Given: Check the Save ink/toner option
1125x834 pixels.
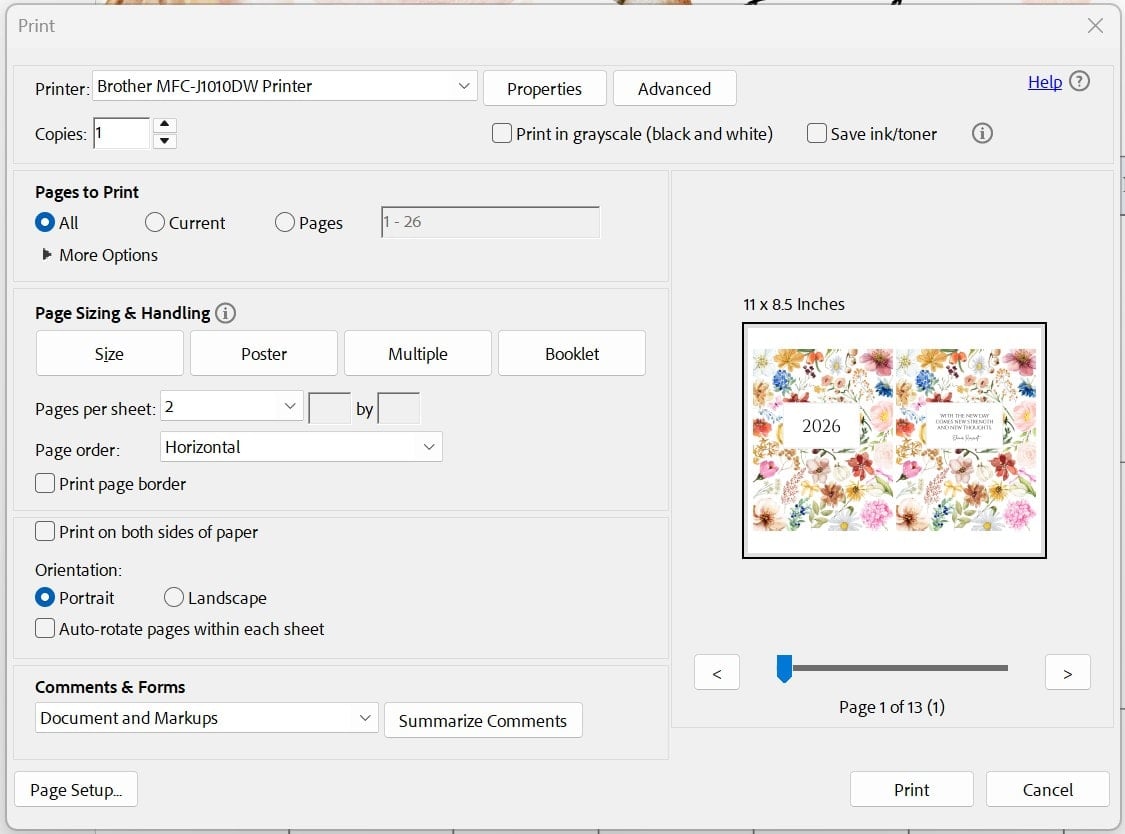Looking at the screenshot, I should pyautogui.click(x=817, y=132).
